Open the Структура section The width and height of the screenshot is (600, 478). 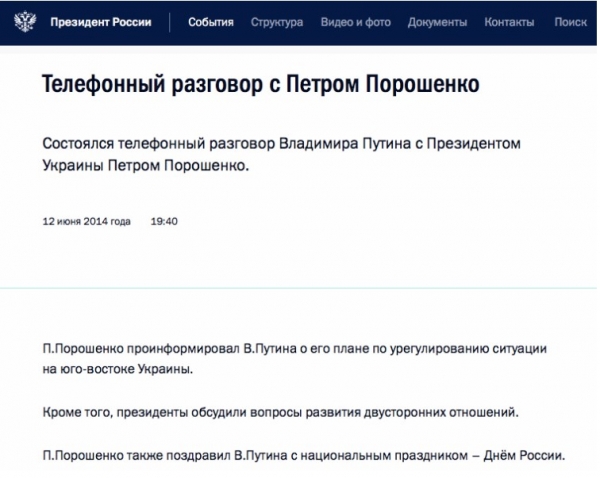(277, 22)
